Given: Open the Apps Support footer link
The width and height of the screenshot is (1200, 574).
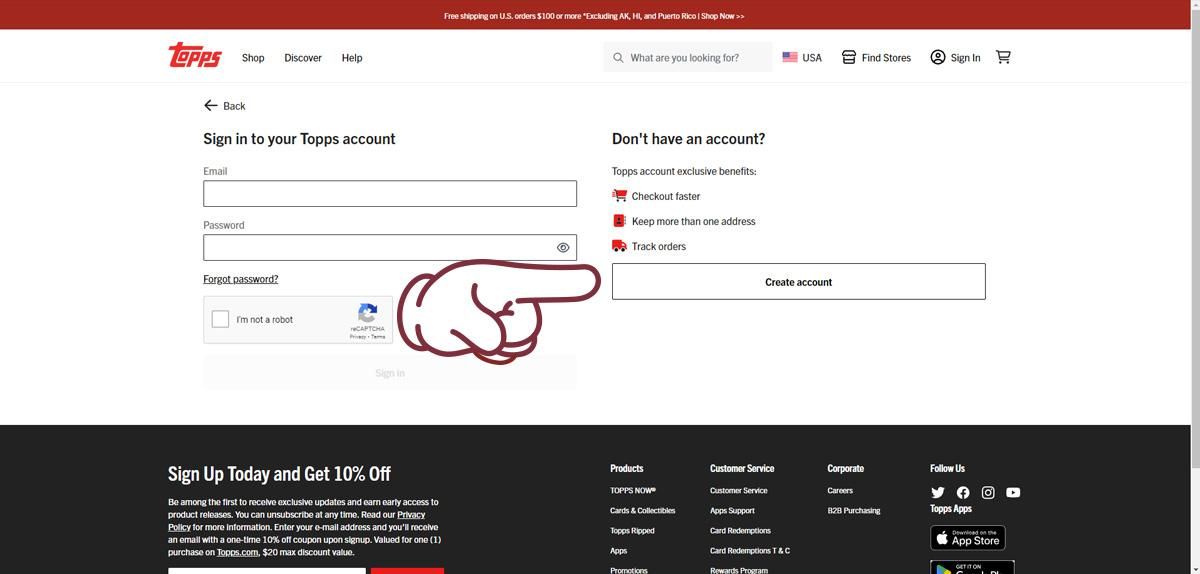Looking at the screenshot, I should click(x=732, y=511).
